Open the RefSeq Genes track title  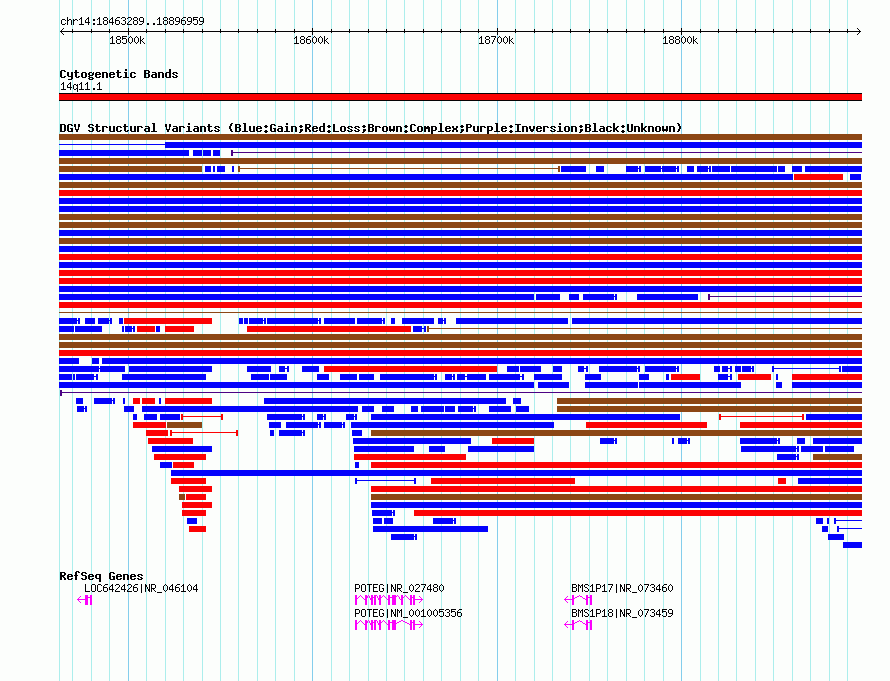pyautogui.click(x=101, y=576)
